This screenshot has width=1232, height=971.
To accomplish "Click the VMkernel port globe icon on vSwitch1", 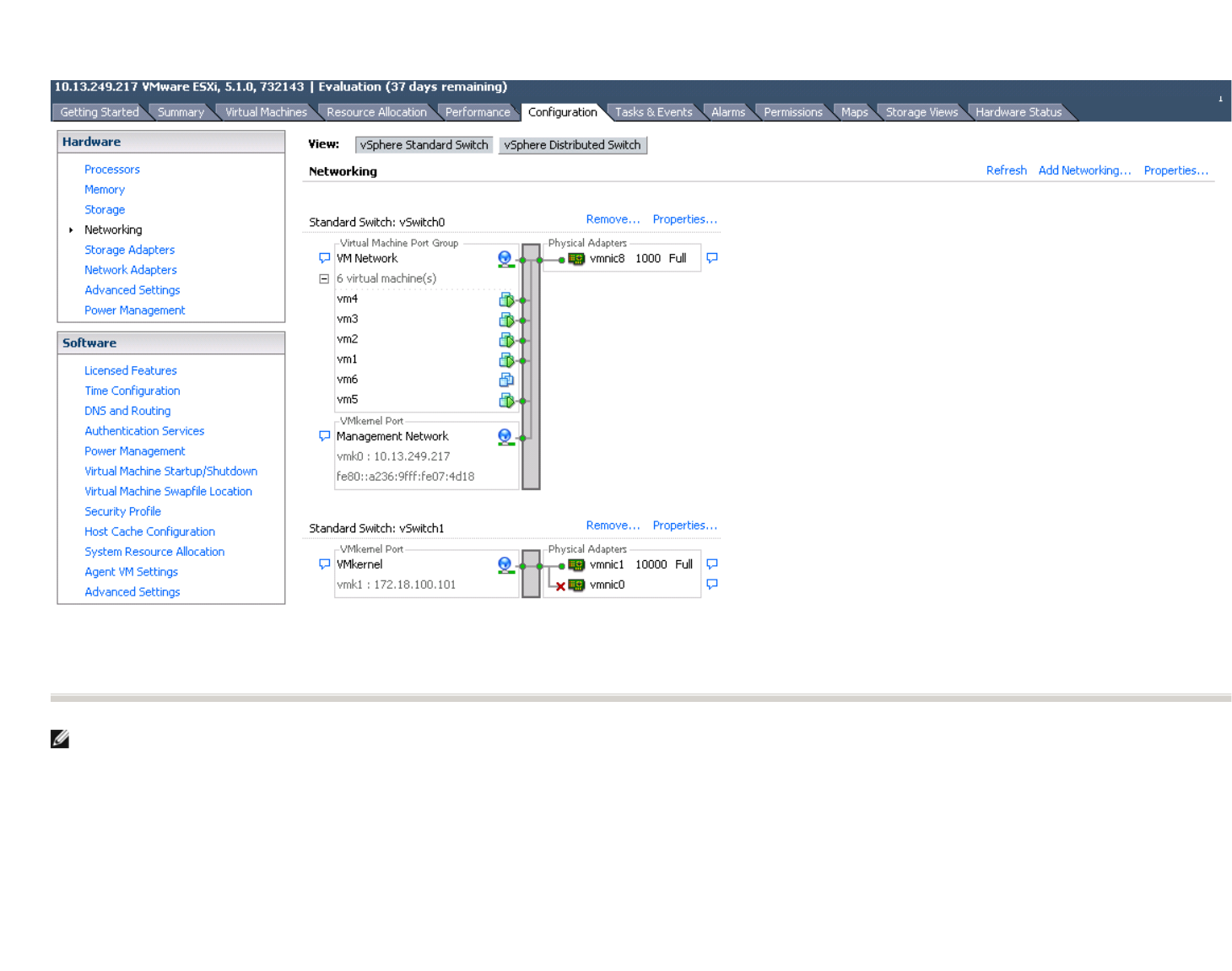I will click(505, 565).
